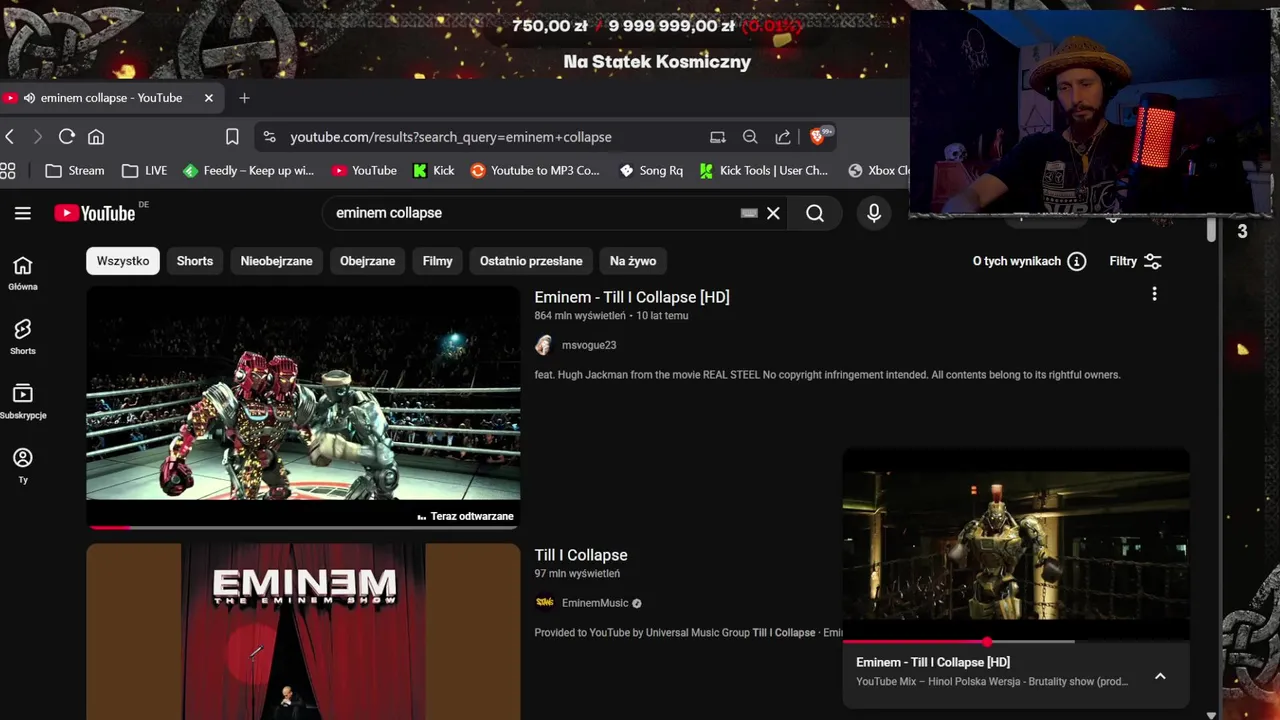Click the 864 mln wyświetleń view count
Image resolution: width=1280 pixels, height=720 pixels.
click(x=580, y=316)
